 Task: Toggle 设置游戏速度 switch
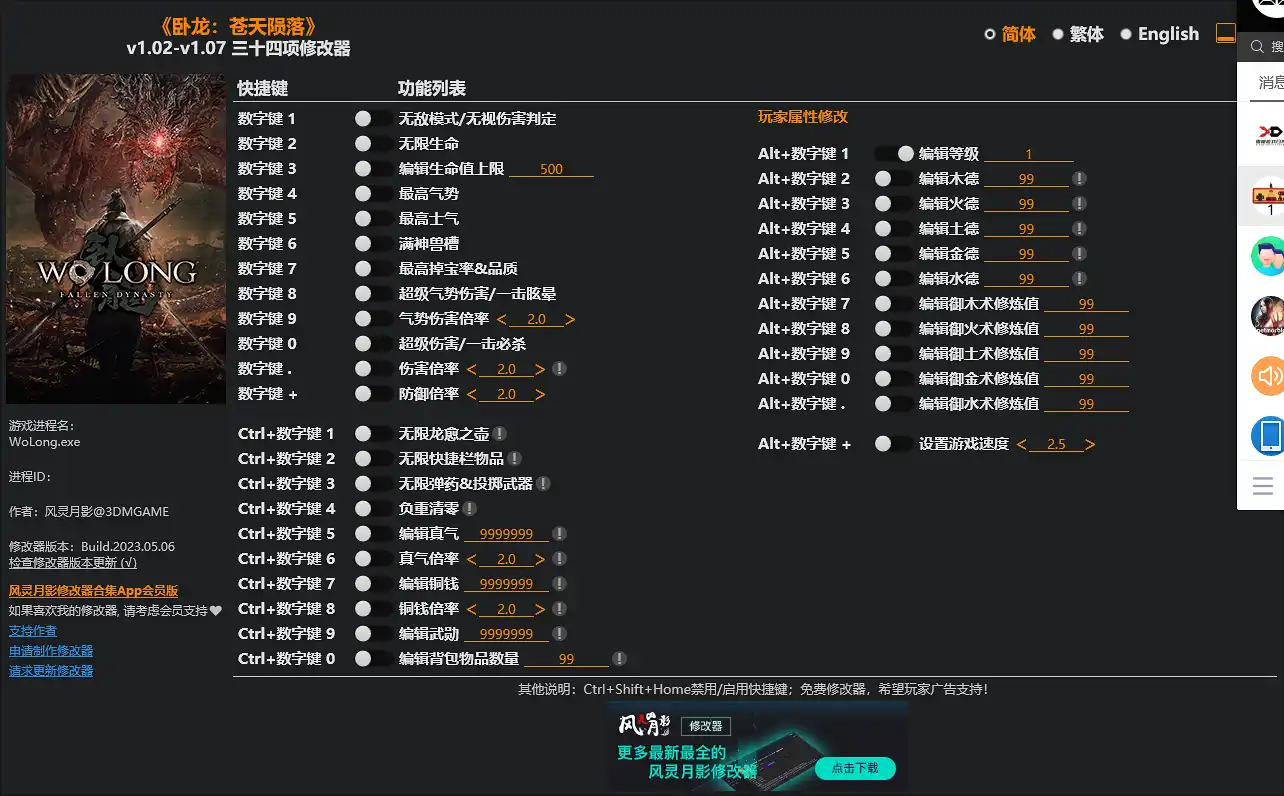894,444
